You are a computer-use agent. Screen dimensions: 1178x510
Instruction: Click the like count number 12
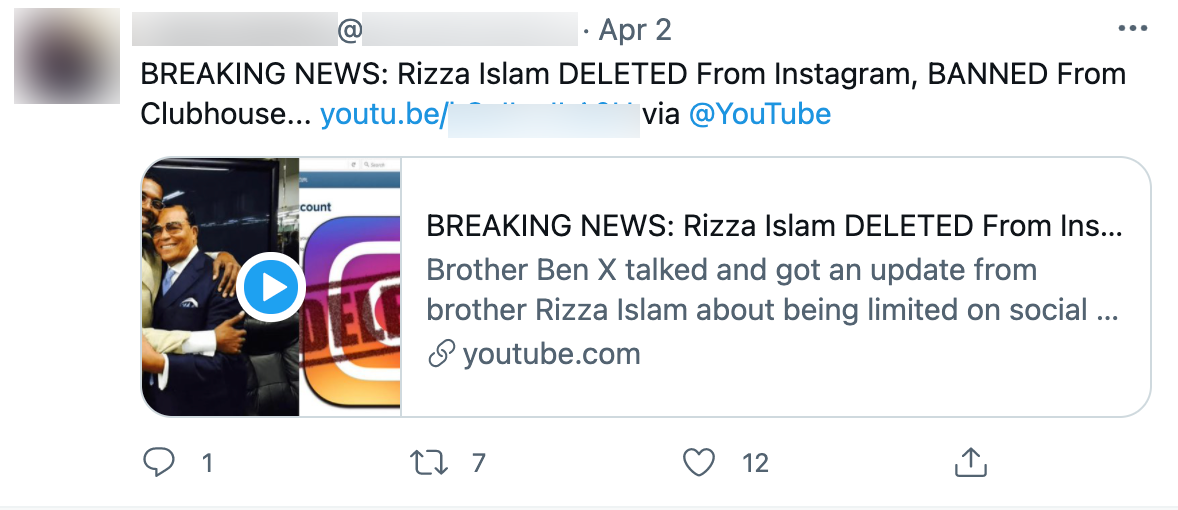[x=755, y=463]
